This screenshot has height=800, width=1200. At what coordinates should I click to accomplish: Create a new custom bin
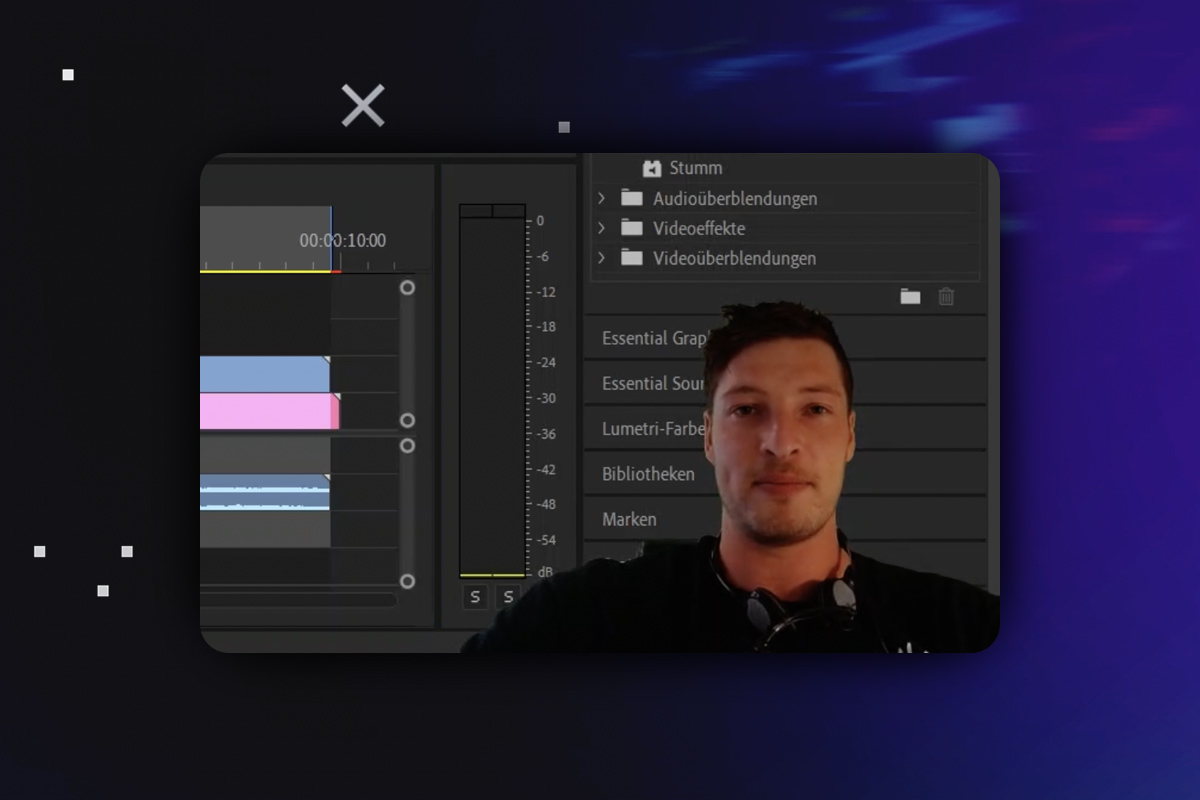pyautogui.click(x=910, y=296)
